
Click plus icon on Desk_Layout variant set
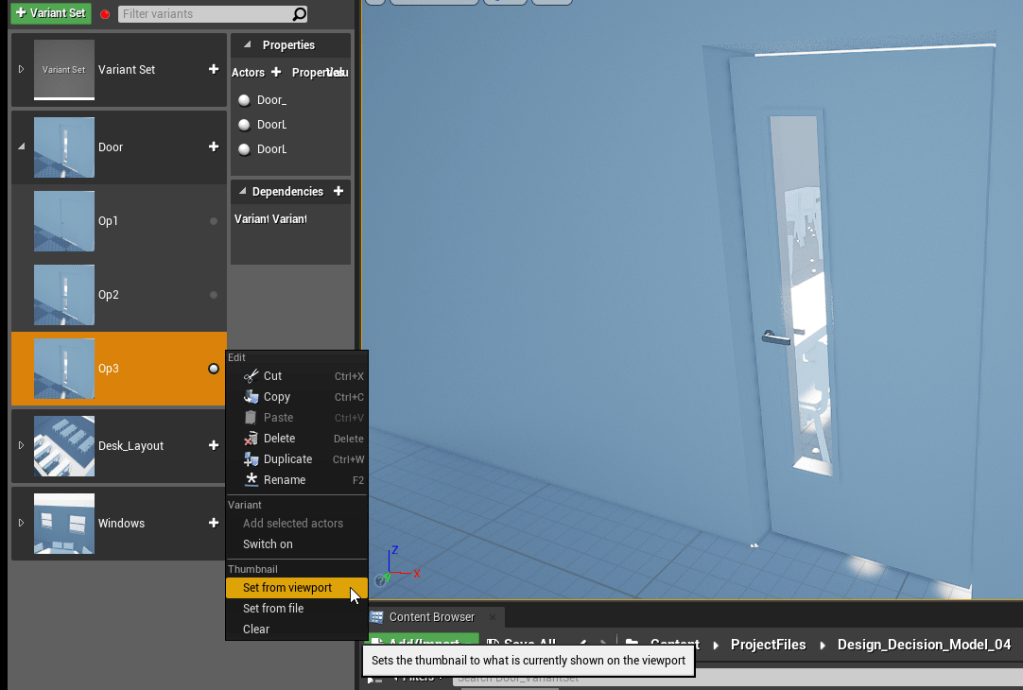213,446
